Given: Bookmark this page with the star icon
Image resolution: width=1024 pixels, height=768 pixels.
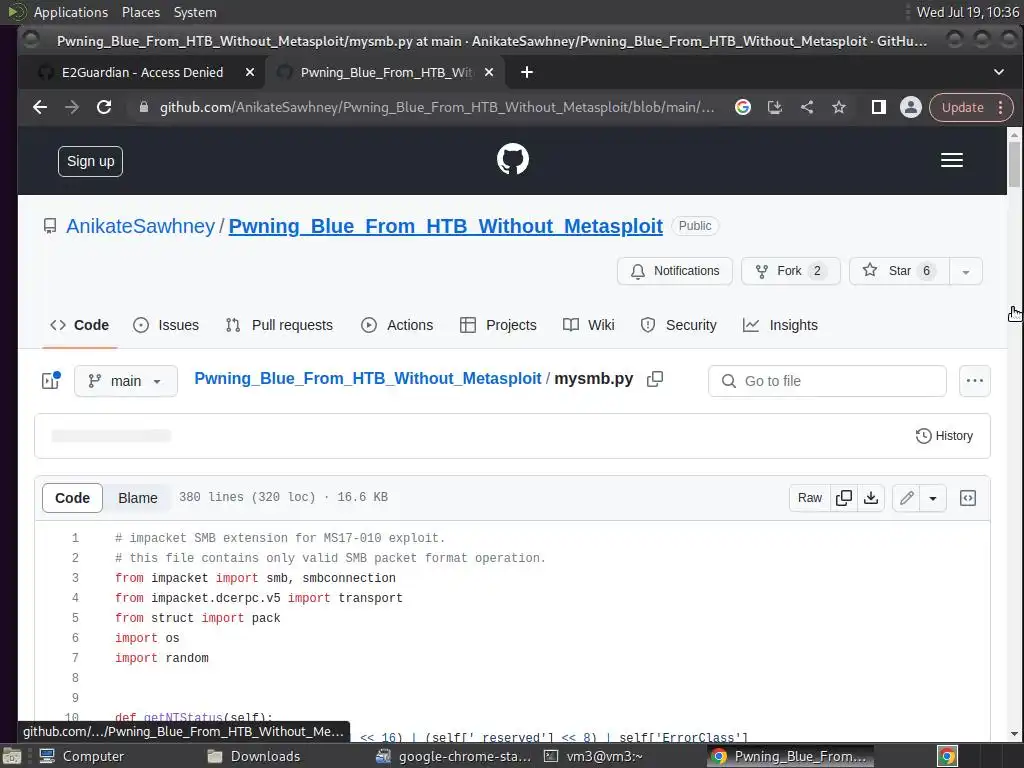Looking at the screenshot, I should [x=839, y=107].
